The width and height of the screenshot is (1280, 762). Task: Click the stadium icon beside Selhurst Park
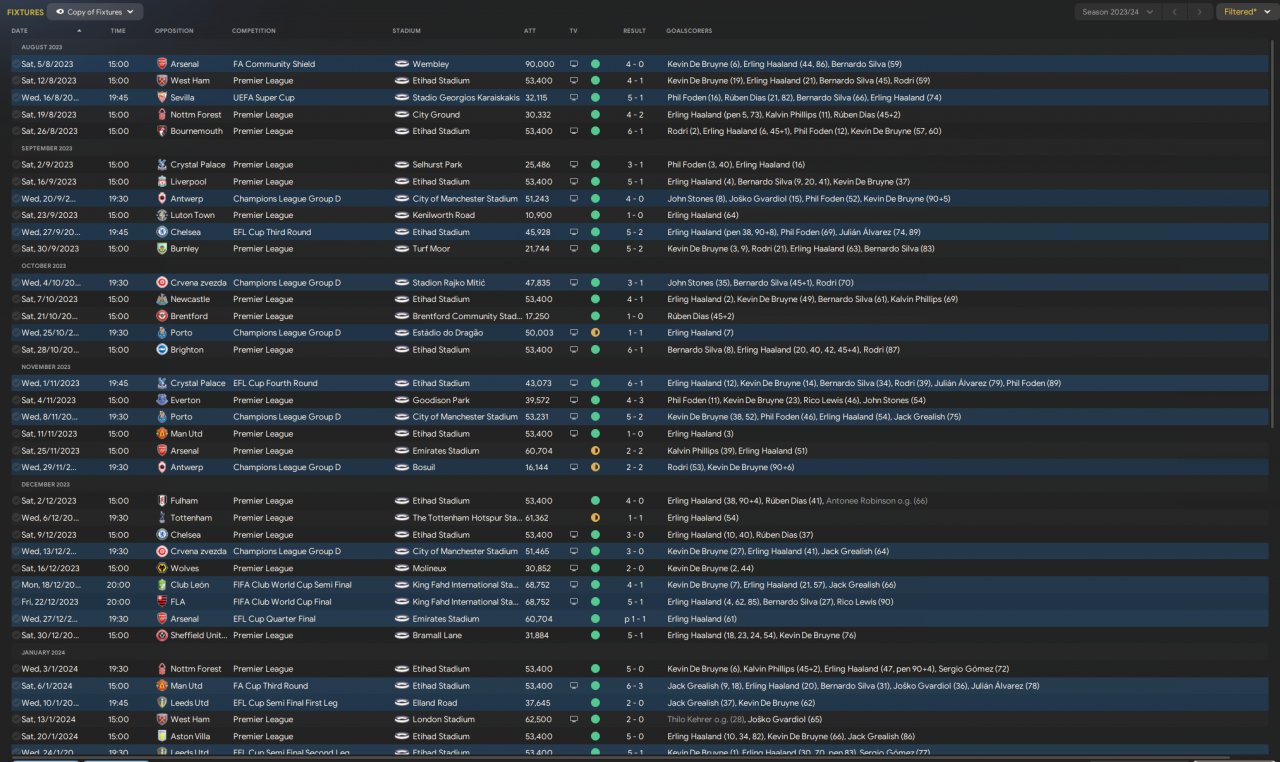coord(402,165)
